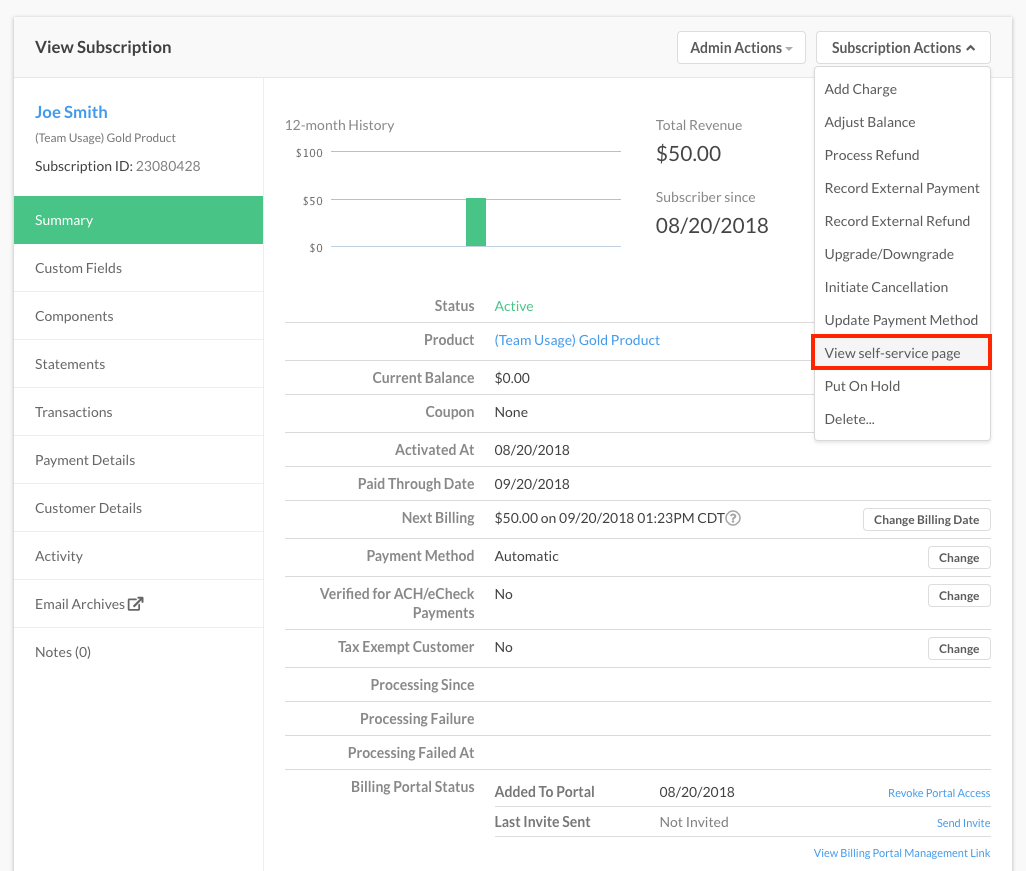Viewport: 1026px width, 871px height.
Task: Open the Components sidebar tab
Action: (139, 316)
